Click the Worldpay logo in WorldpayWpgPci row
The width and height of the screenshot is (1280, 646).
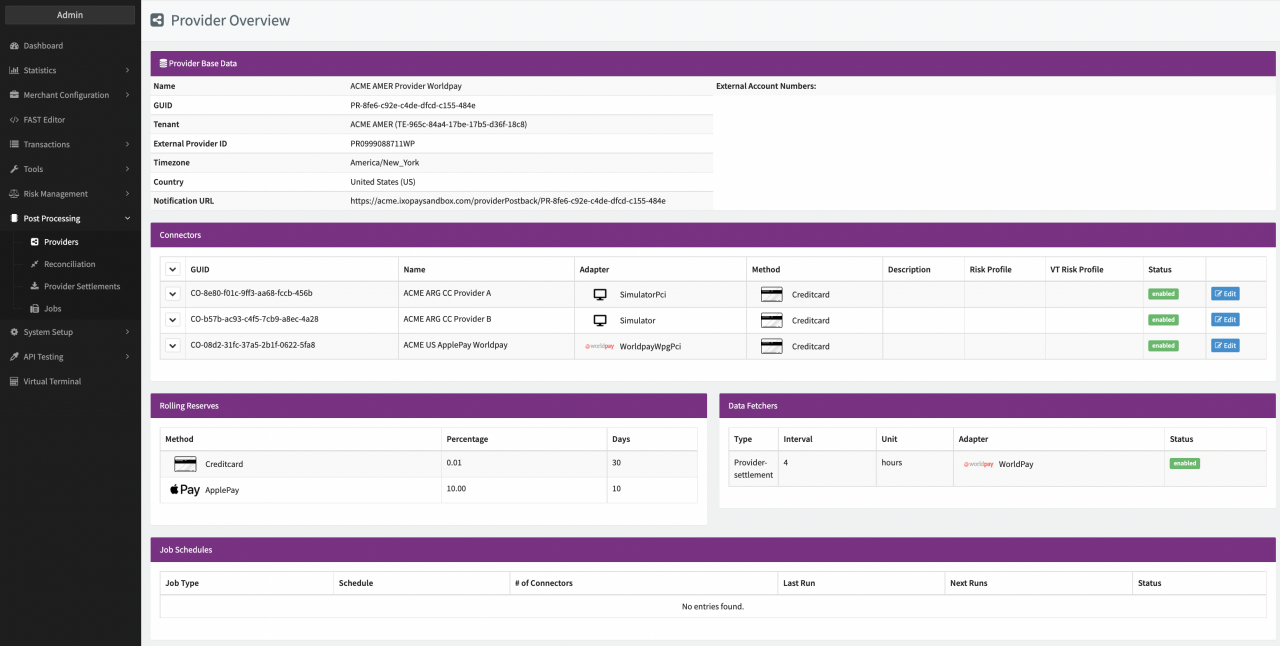click(x=600, y=346)
